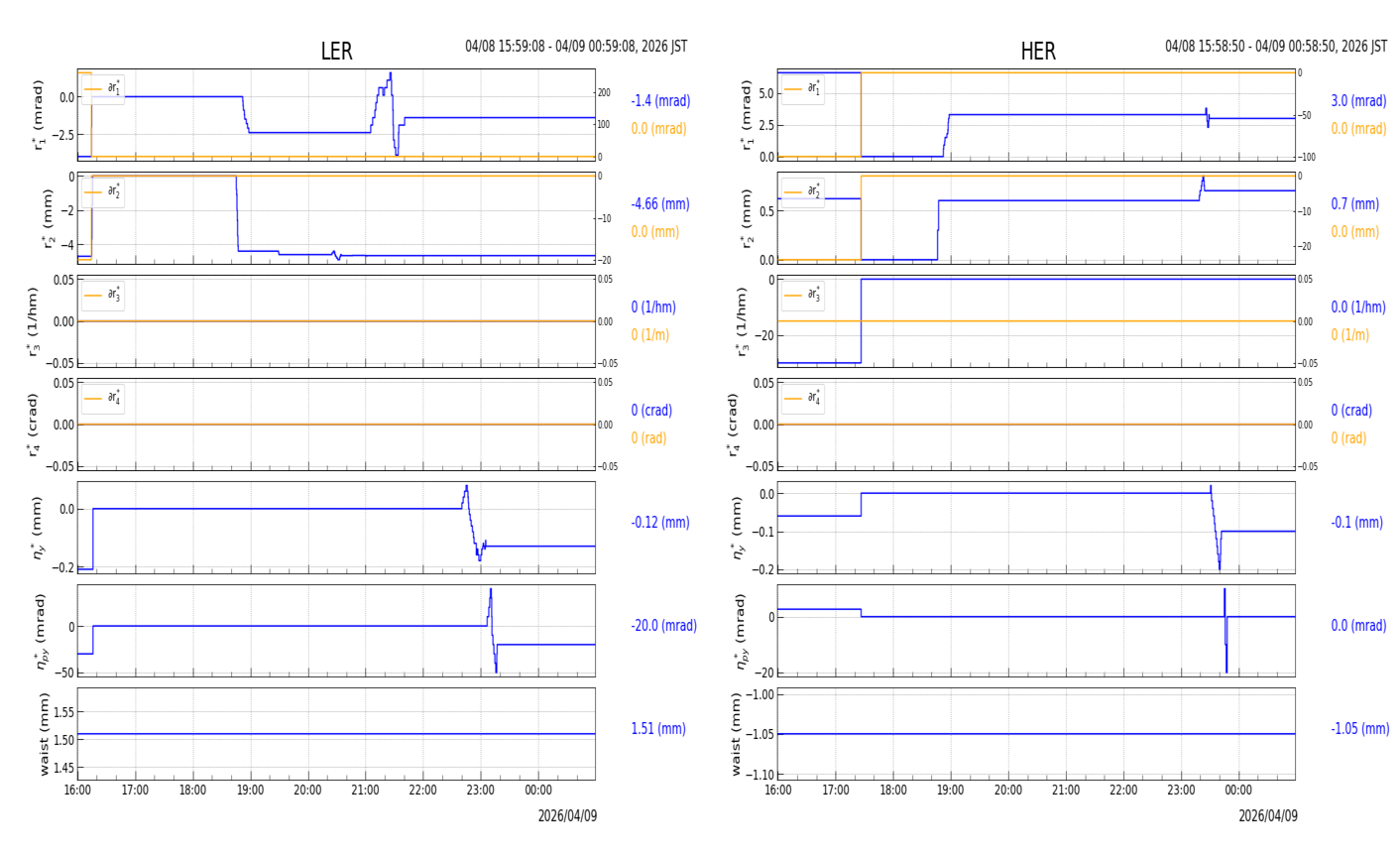Click the LER r4* legend entry
The width and height of the screenshot is (1400, 857).
[x=103, y=398]
